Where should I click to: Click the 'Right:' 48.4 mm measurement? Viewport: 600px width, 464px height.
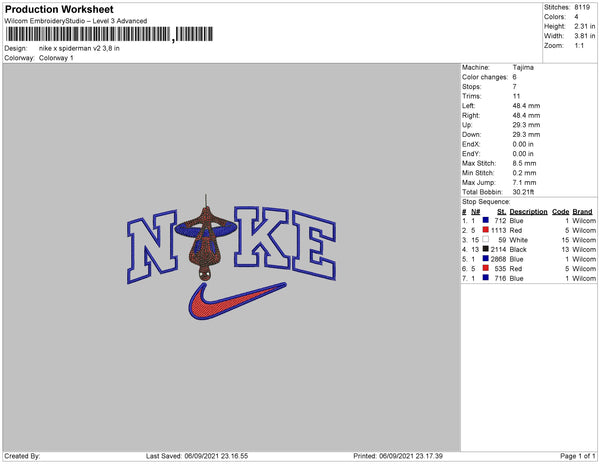[527, 115]
